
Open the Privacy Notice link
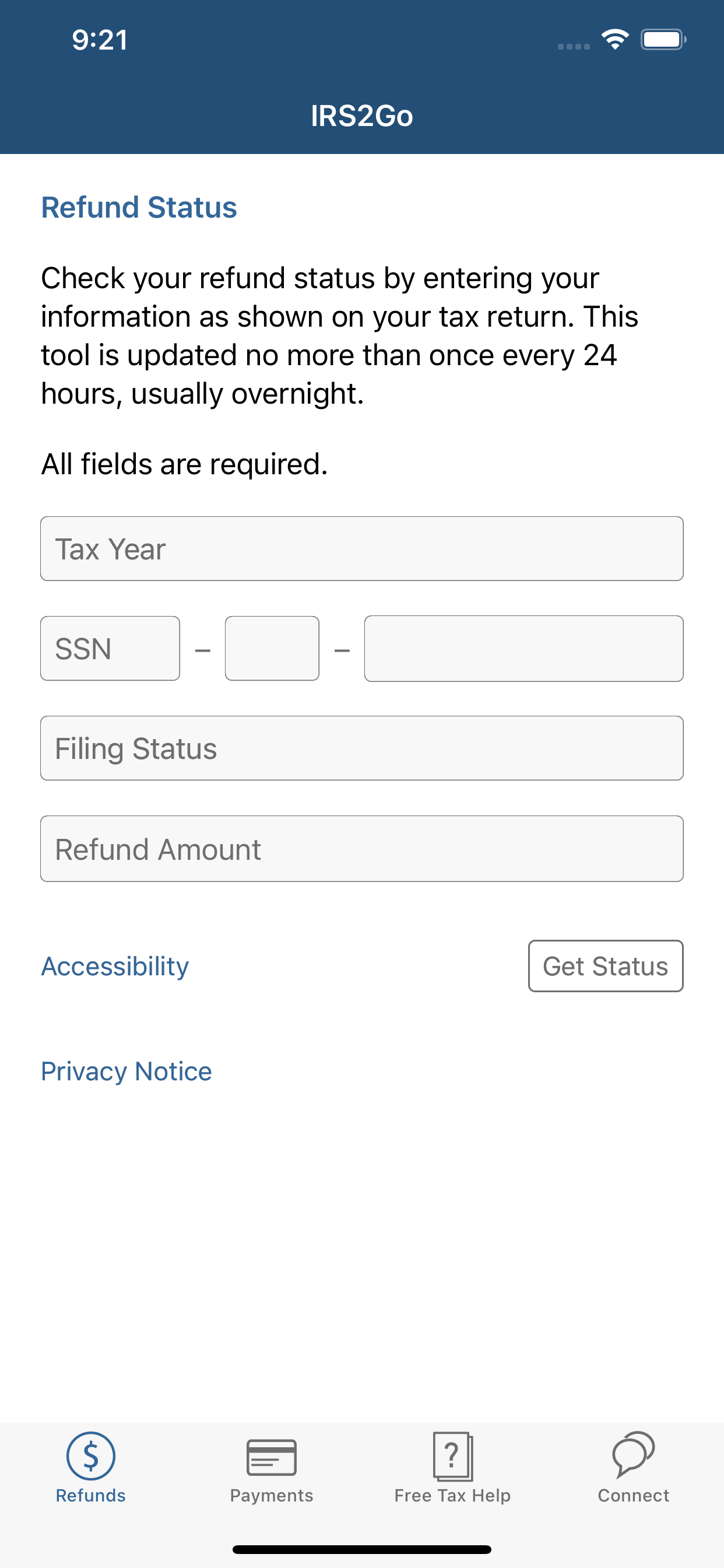[x=126, y=1072]
